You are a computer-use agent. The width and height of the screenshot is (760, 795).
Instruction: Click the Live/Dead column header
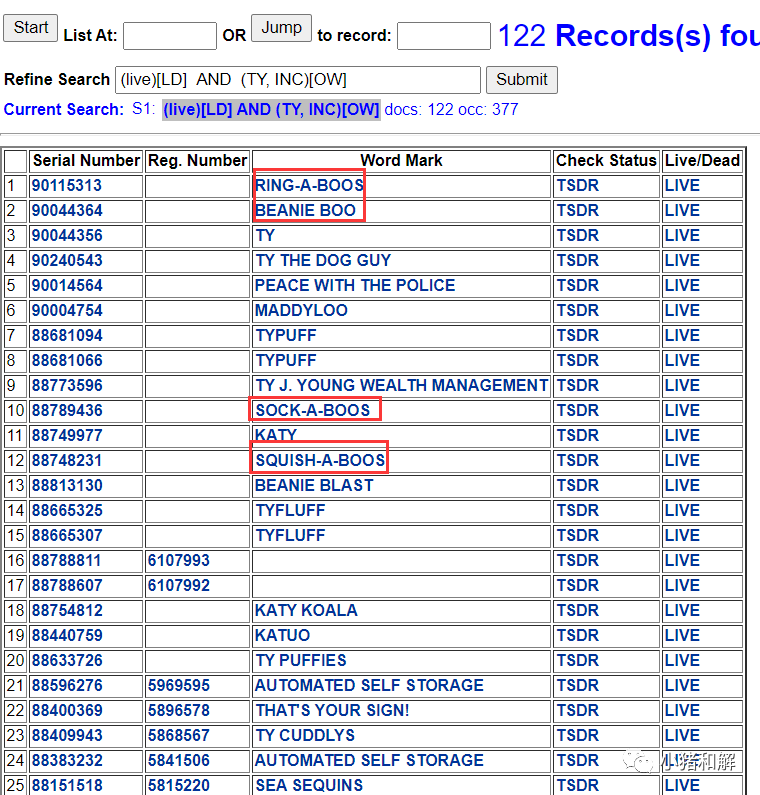pos(702,161)
